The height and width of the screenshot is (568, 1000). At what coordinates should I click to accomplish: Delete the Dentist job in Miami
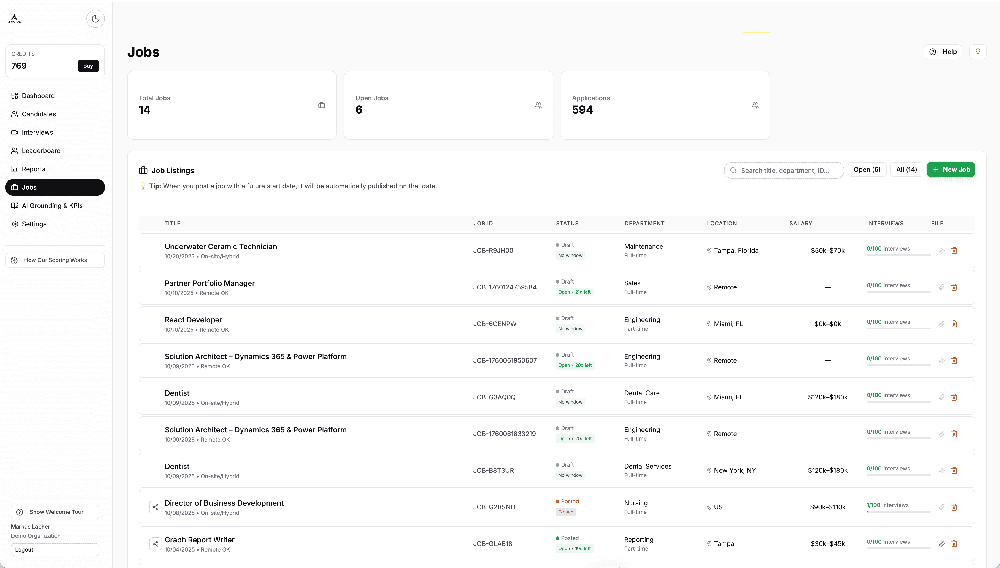point(955,397)
